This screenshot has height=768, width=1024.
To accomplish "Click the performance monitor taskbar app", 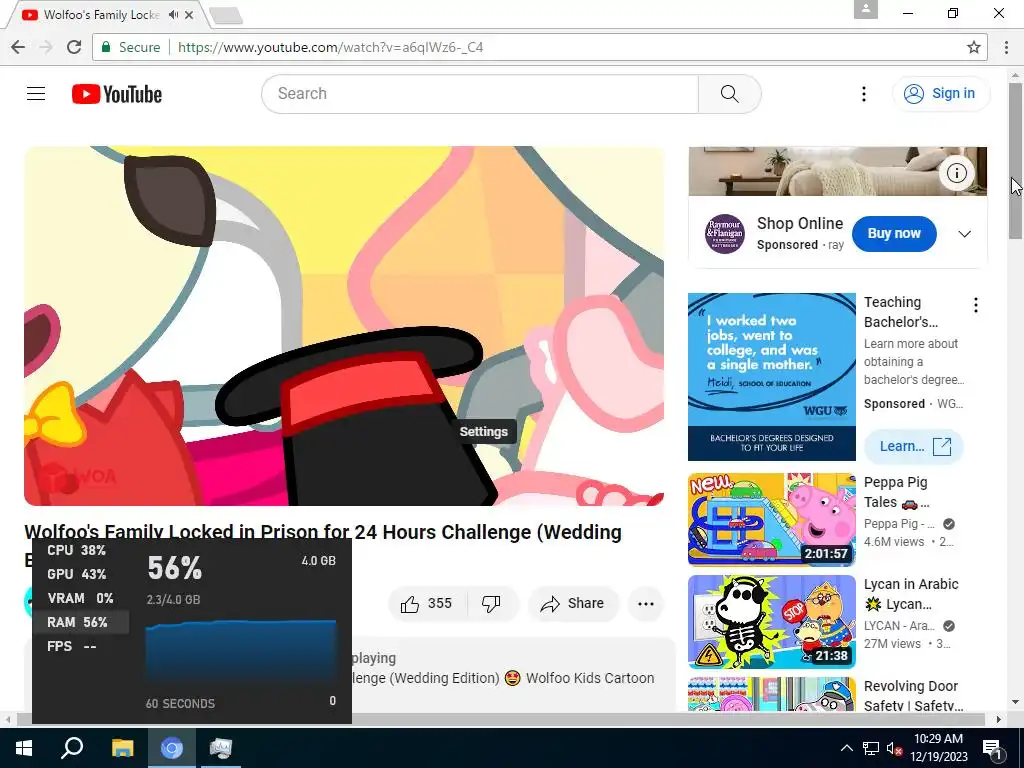I will (x=221, y=748).
